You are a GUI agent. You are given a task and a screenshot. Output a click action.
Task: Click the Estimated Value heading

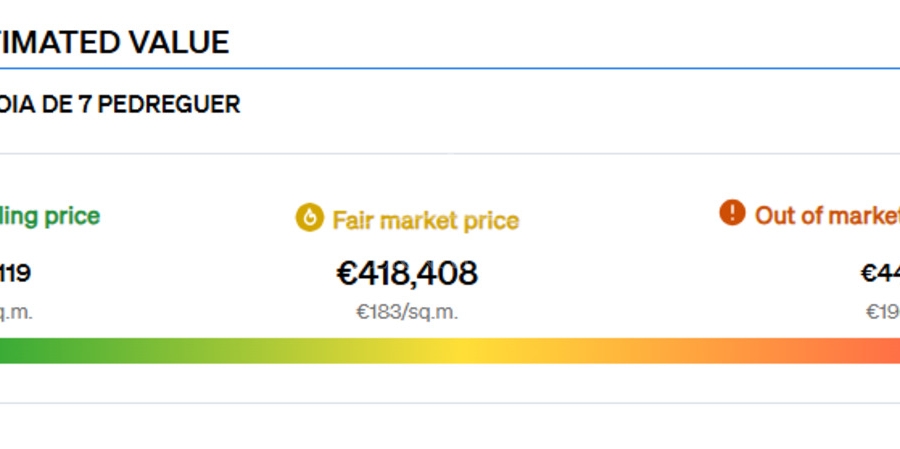114,43
